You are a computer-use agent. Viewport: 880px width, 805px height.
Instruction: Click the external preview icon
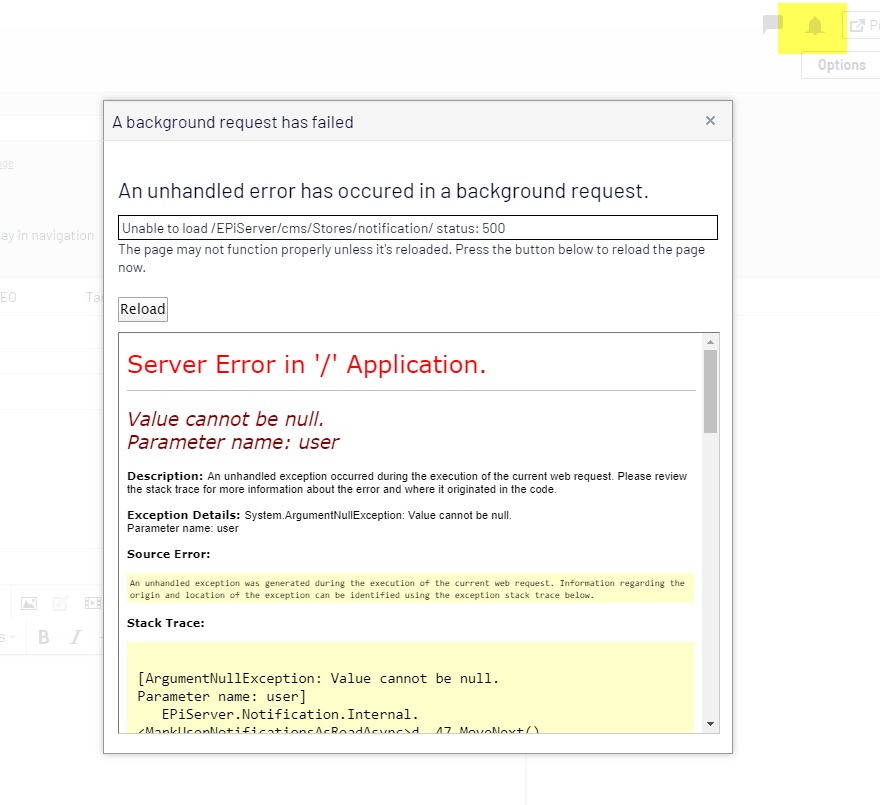(857, 26)
